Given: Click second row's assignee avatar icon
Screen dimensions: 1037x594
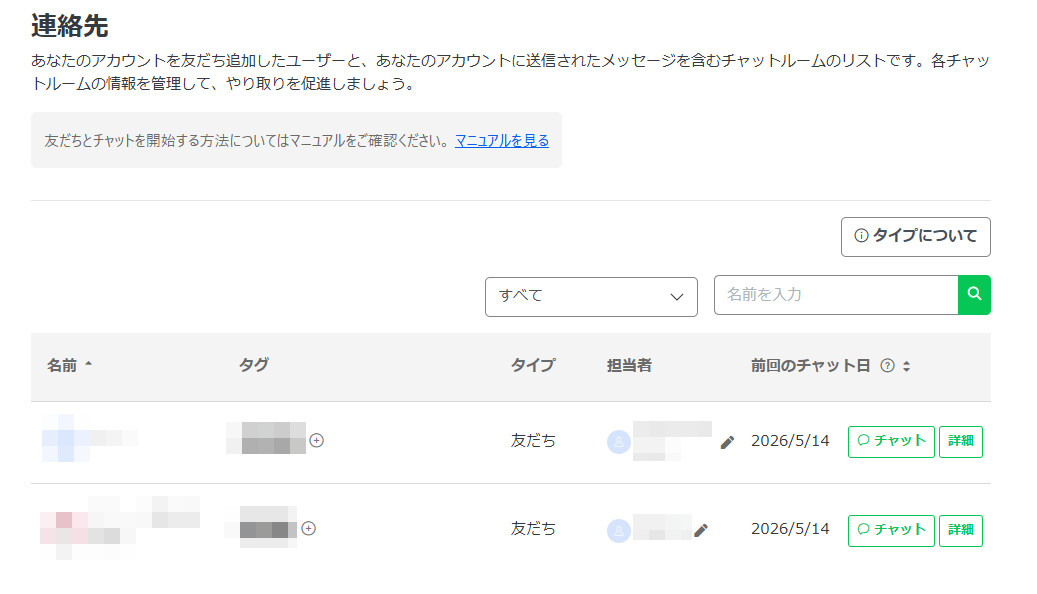Looking at the screenshot, I should point(618,530).
